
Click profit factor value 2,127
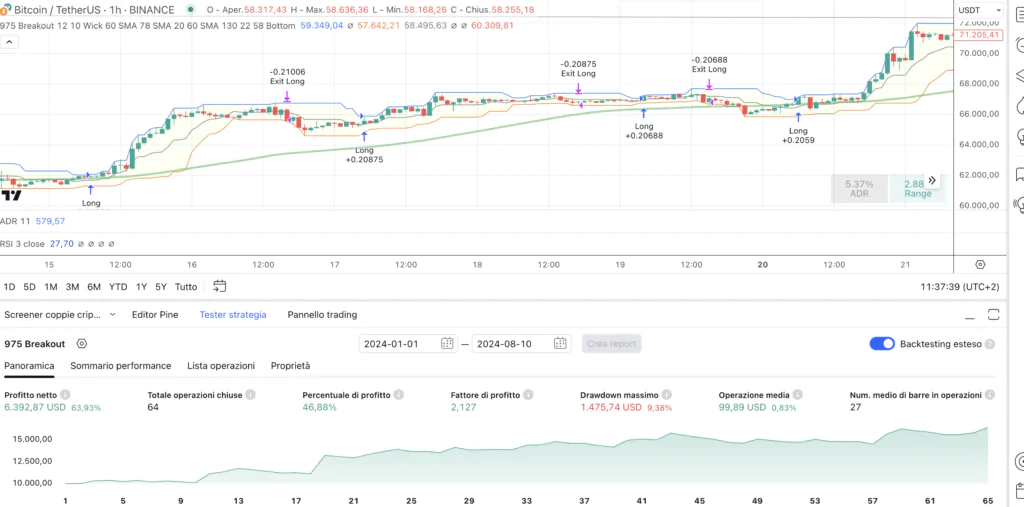coord(464,407)
